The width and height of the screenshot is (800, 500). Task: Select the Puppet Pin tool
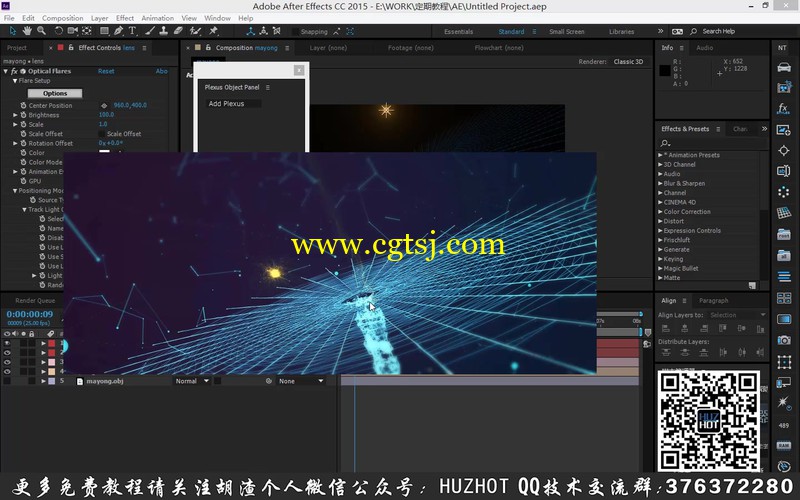click(x=213, y=31)
